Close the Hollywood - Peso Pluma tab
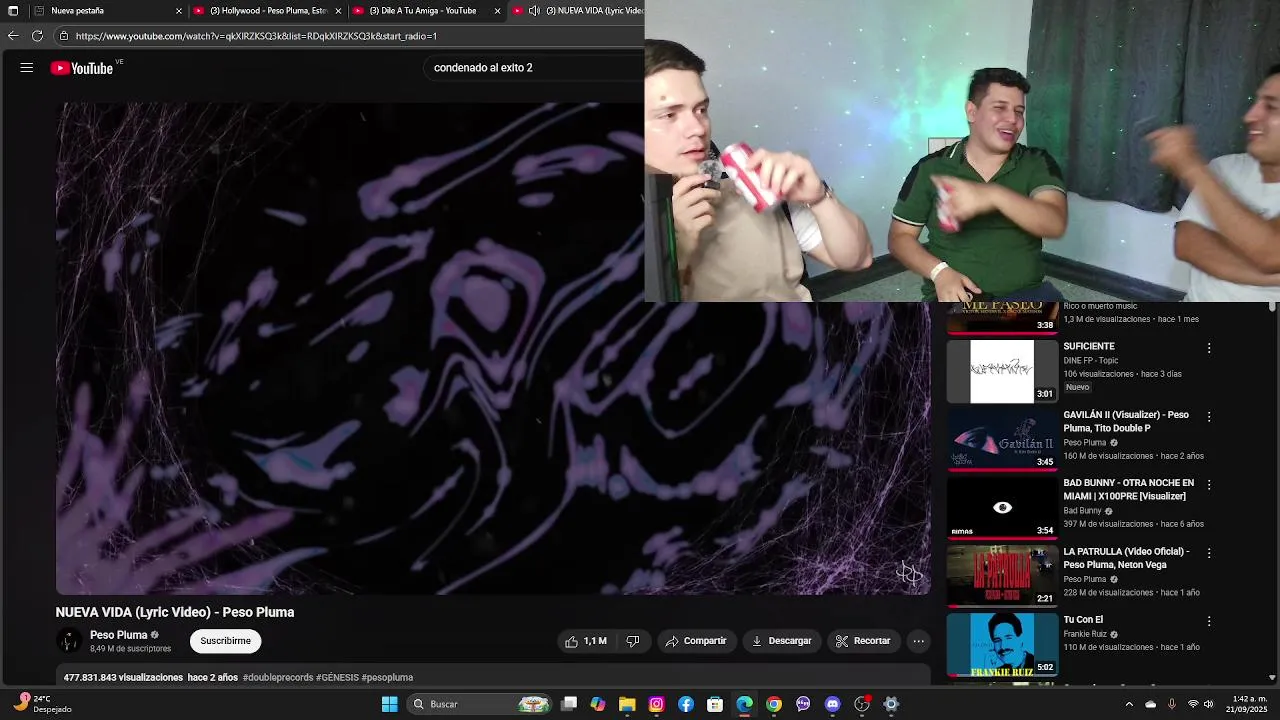The image size is (1280, 720). click(x=338, y=11)
